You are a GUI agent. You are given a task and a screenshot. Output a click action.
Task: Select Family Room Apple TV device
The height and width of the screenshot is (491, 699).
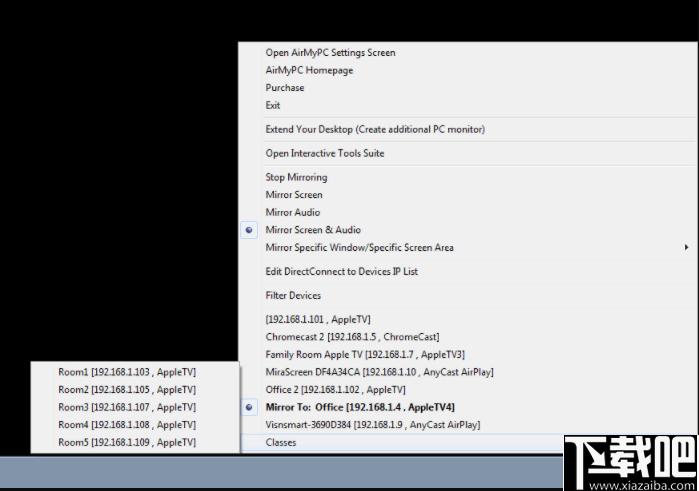click(x=365, y=355)
